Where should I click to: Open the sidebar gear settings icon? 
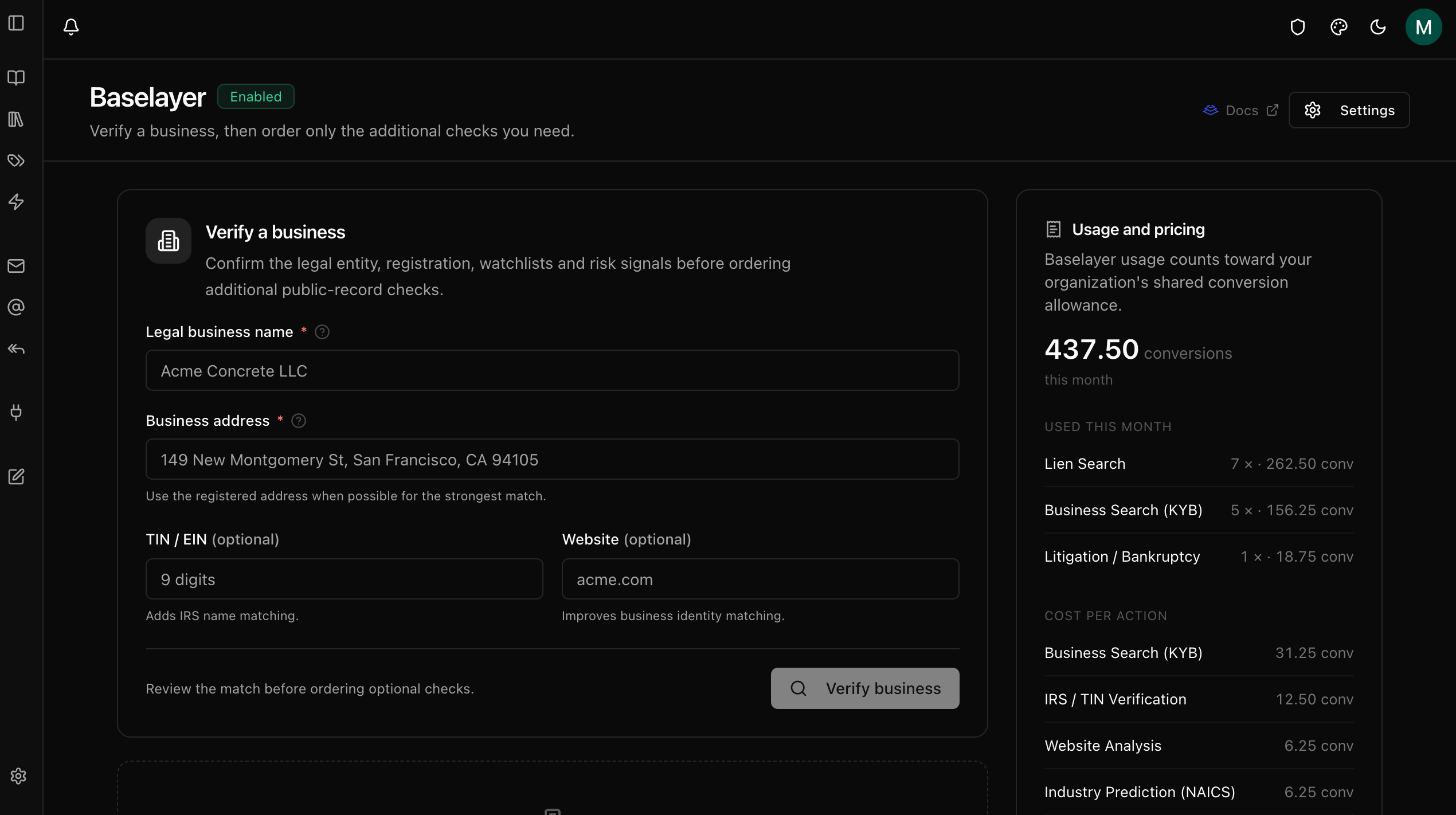click(18, 776)
